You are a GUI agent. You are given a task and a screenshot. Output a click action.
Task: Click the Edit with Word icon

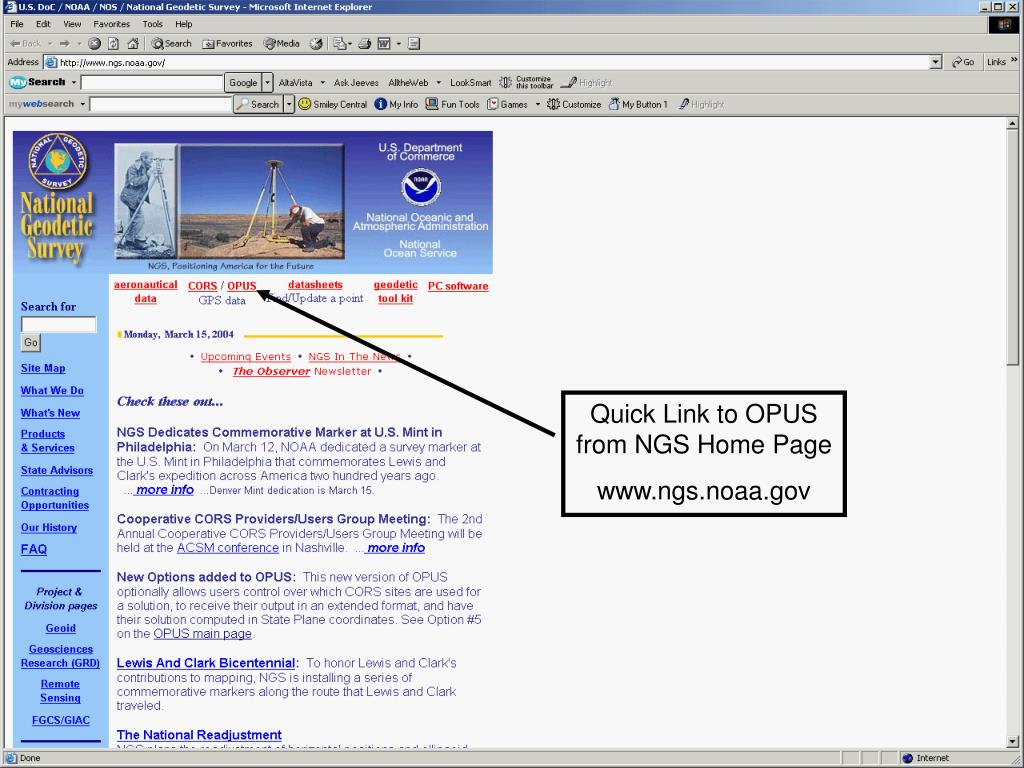tap(384, 44)
